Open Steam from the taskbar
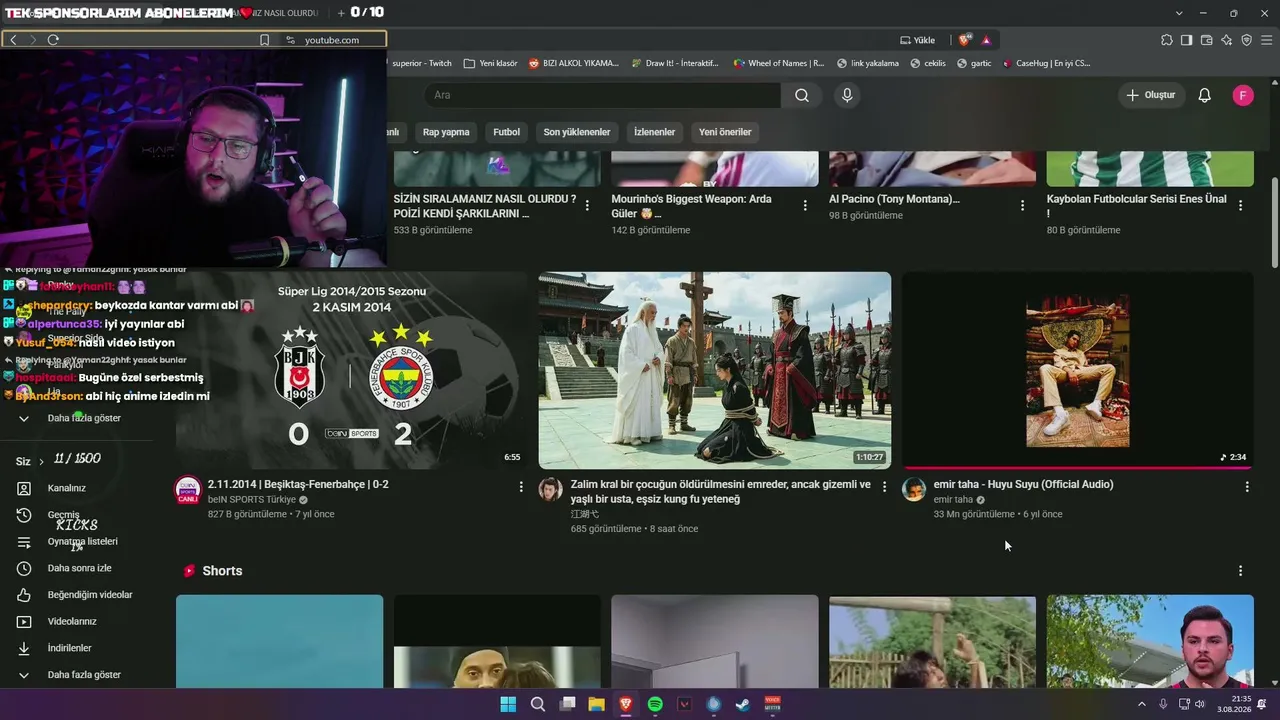1280x720 pixels. coord(743,704)
